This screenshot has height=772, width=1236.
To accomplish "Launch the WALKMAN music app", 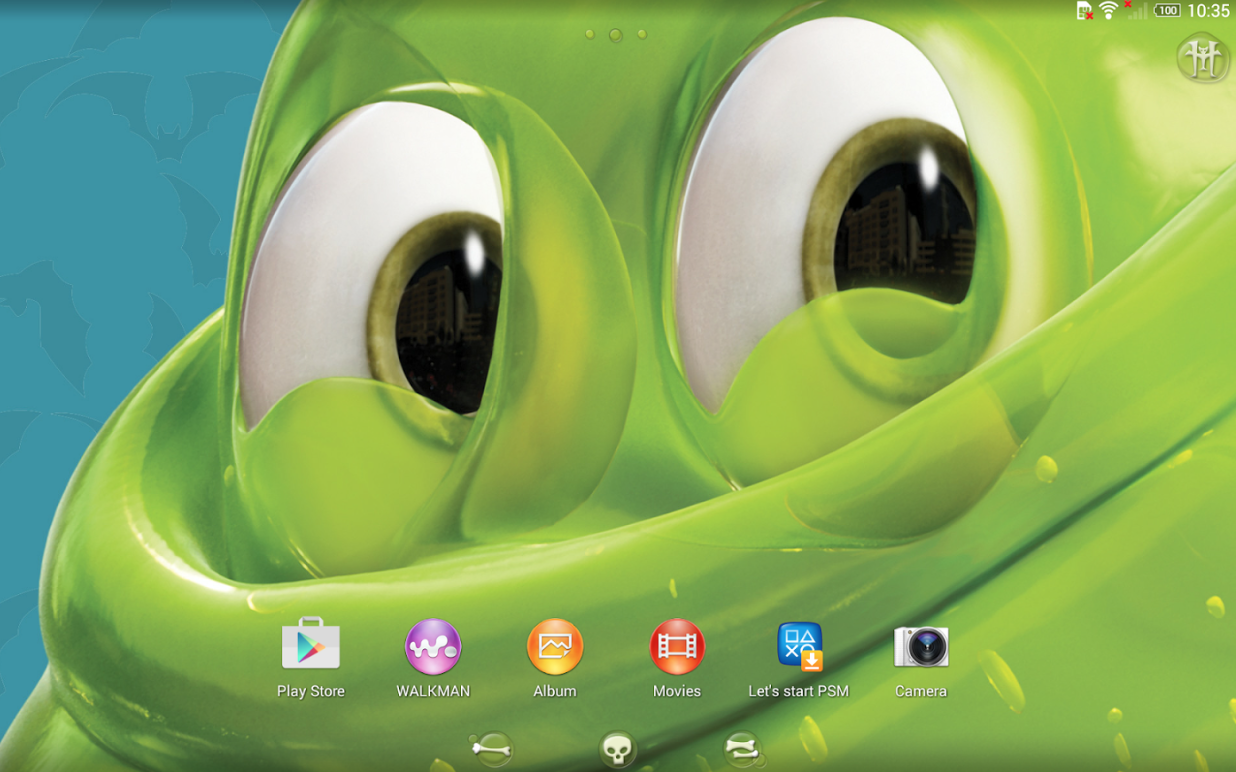I will click(x=433, y=657).
